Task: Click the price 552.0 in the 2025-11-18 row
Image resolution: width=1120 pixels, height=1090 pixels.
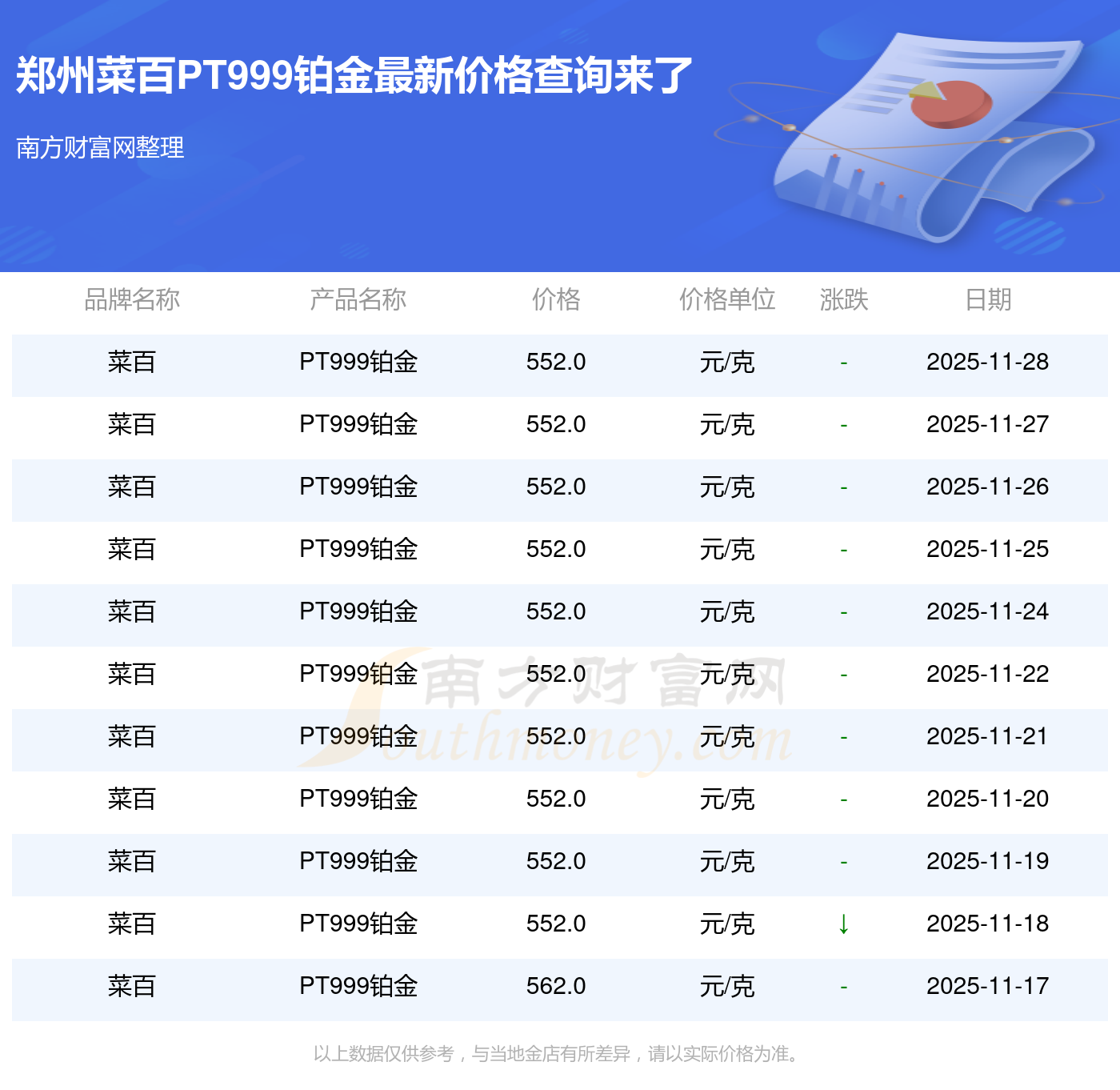Action: pyautogui.click(x=556, y=924)
